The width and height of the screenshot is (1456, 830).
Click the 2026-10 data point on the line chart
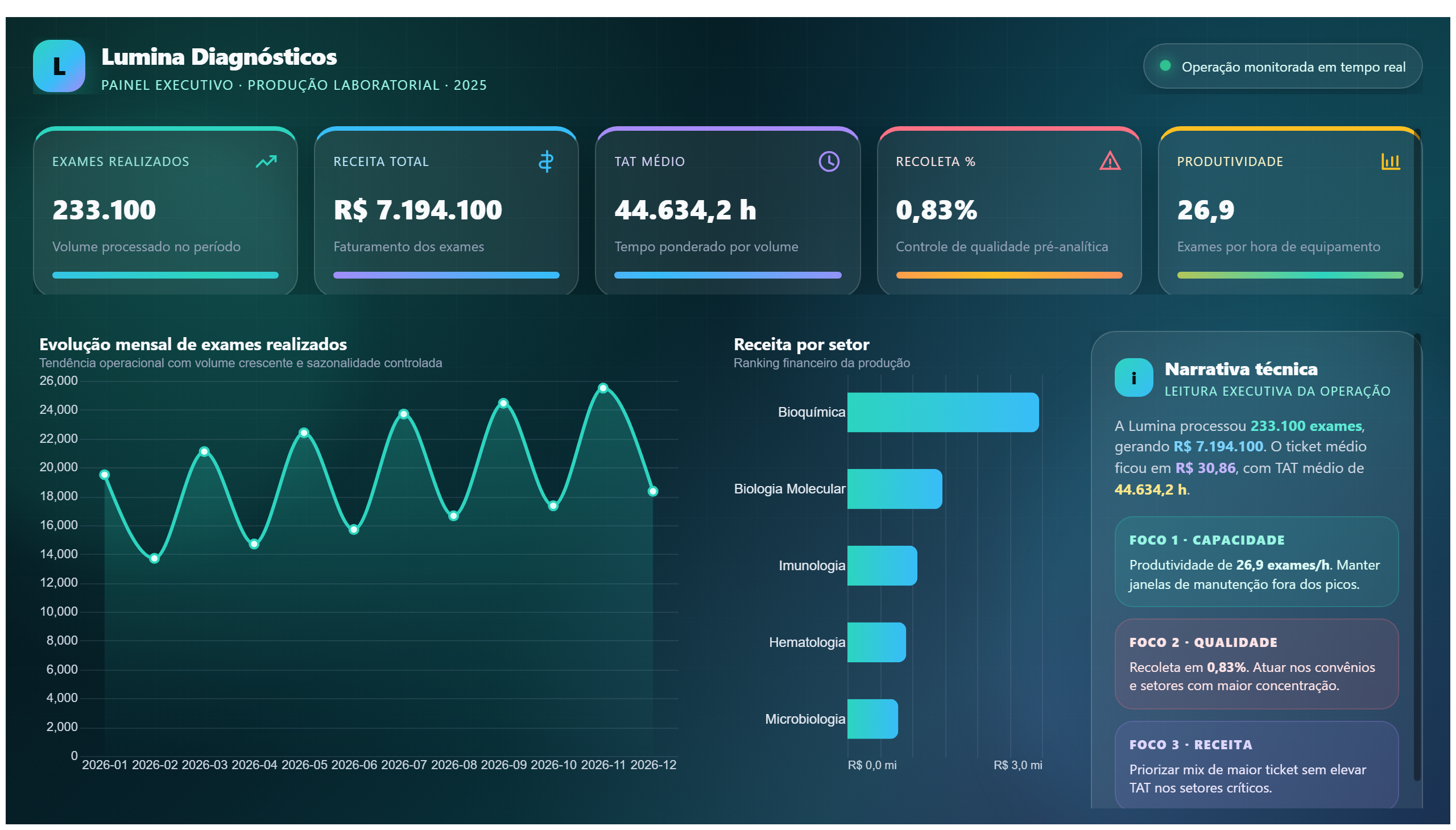pos(553,505)
